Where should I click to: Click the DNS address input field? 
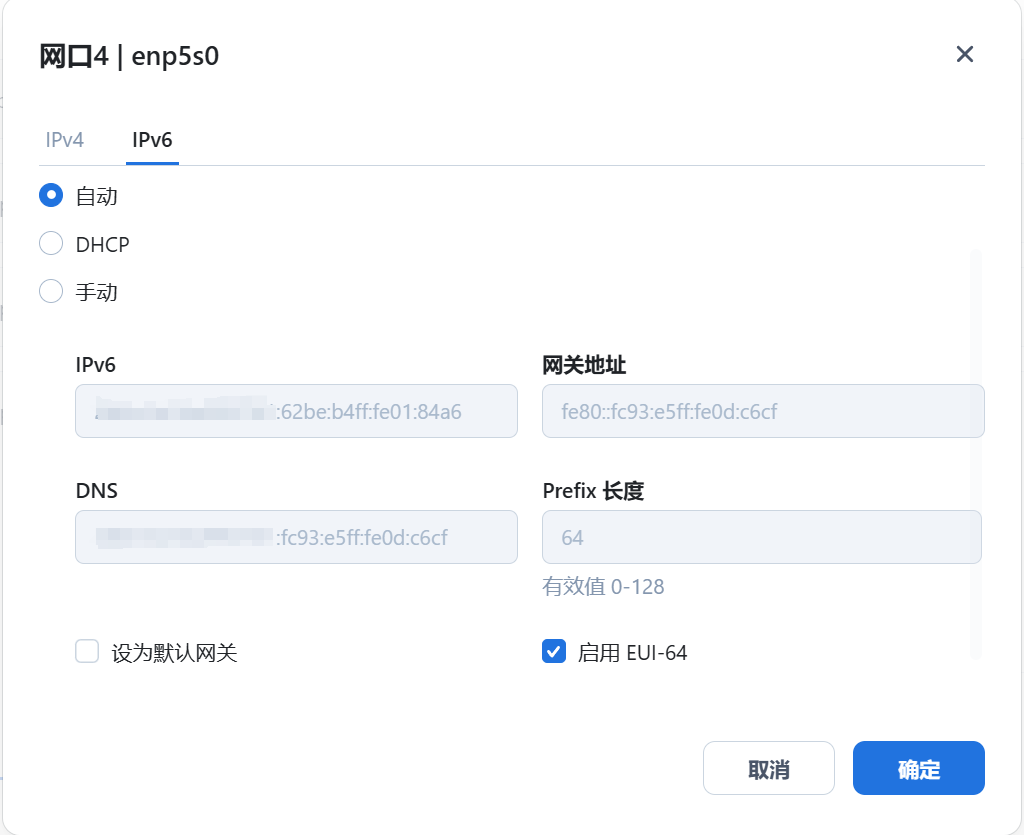(x=296, y=537)
